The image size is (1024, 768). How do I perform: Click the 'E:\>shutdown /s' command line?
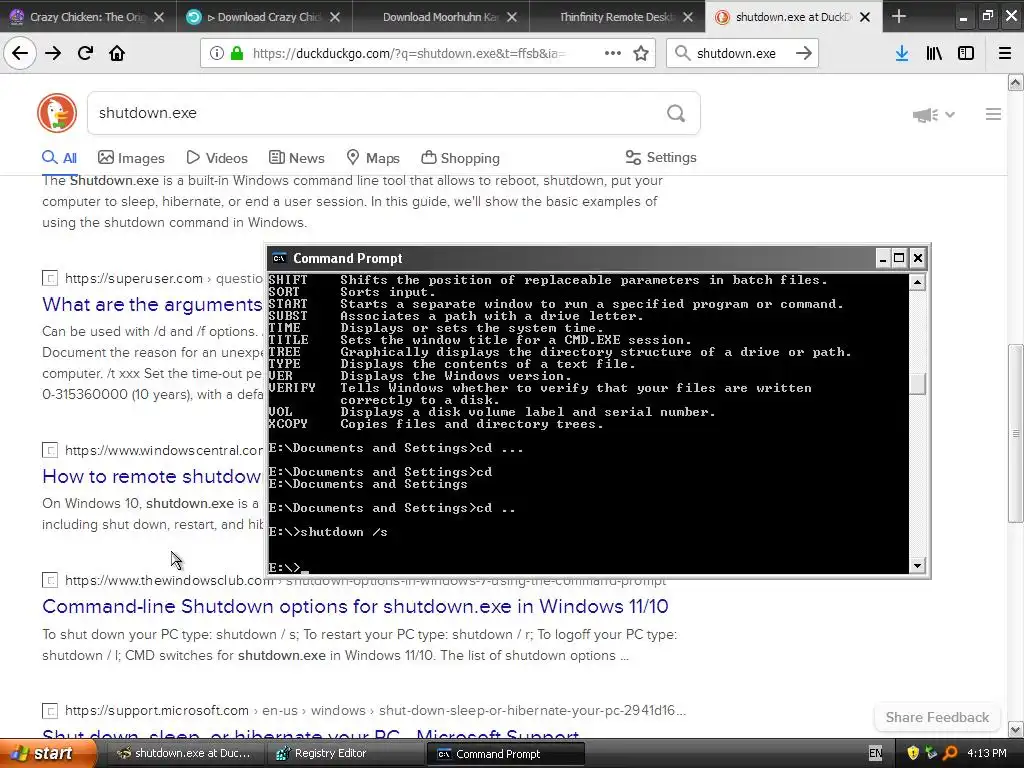click(328, 532)
